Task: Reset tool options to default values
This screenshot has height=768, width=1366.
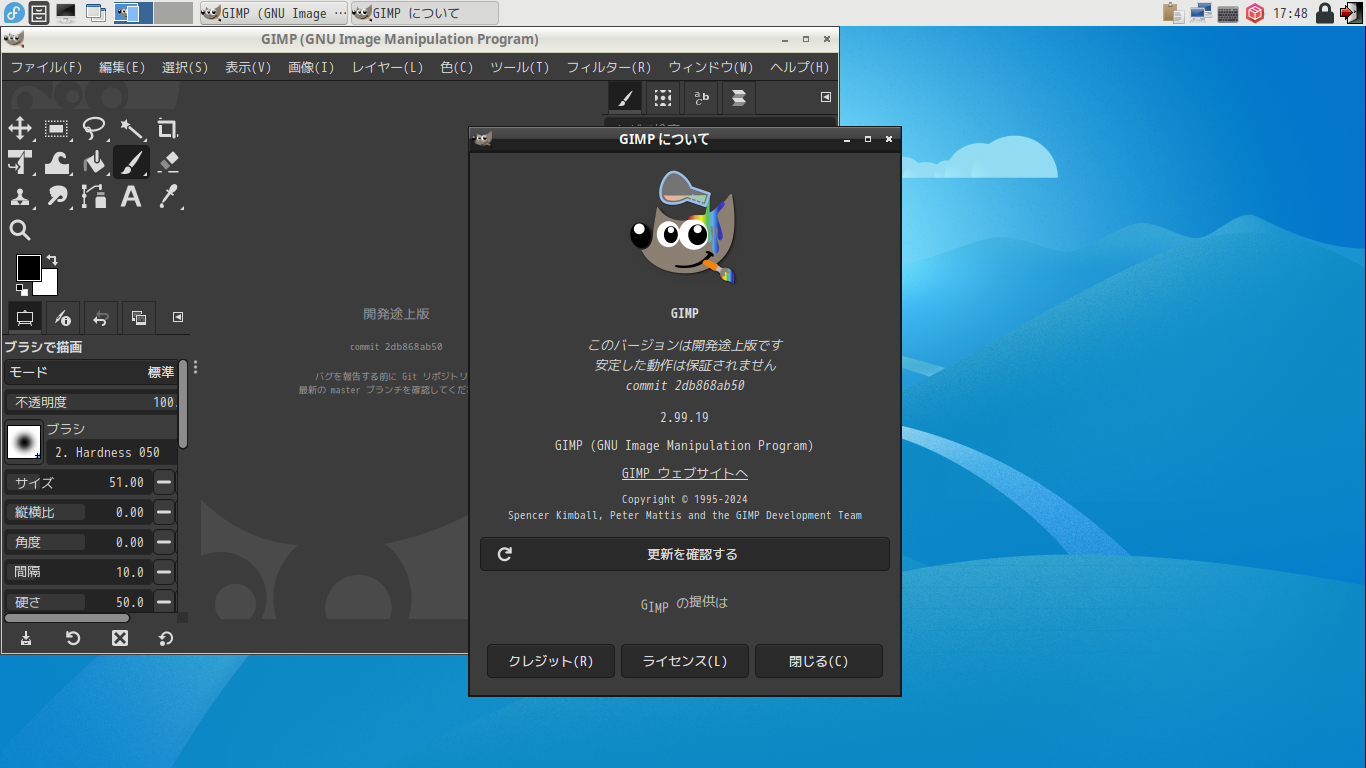Action: (166, 638)
